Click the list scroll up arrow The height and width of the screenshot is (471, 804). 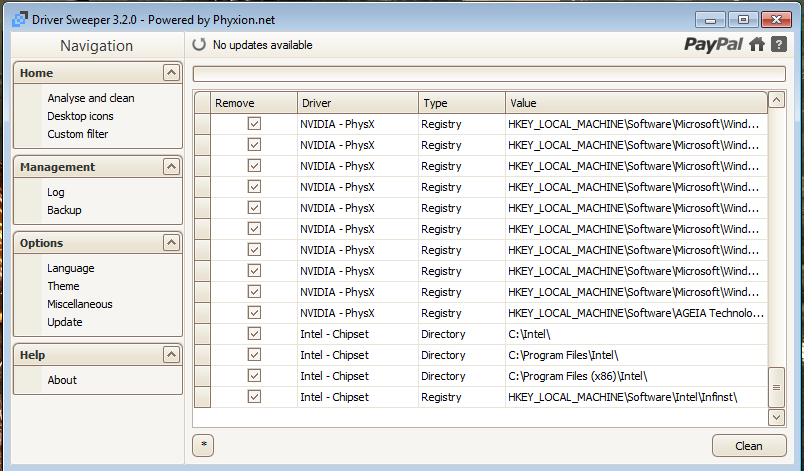point(776,99)
